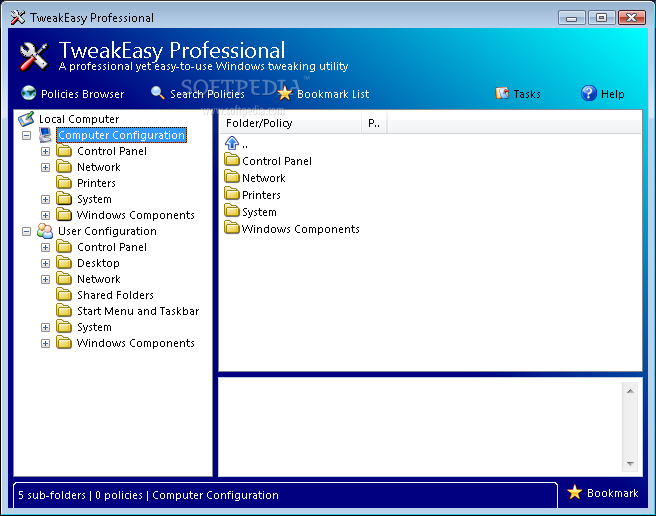The width and height of the screenshot is (656, 516).
Task: Click Network folder icon in right list
Action: pyautogui.click(x=231, y=177)
